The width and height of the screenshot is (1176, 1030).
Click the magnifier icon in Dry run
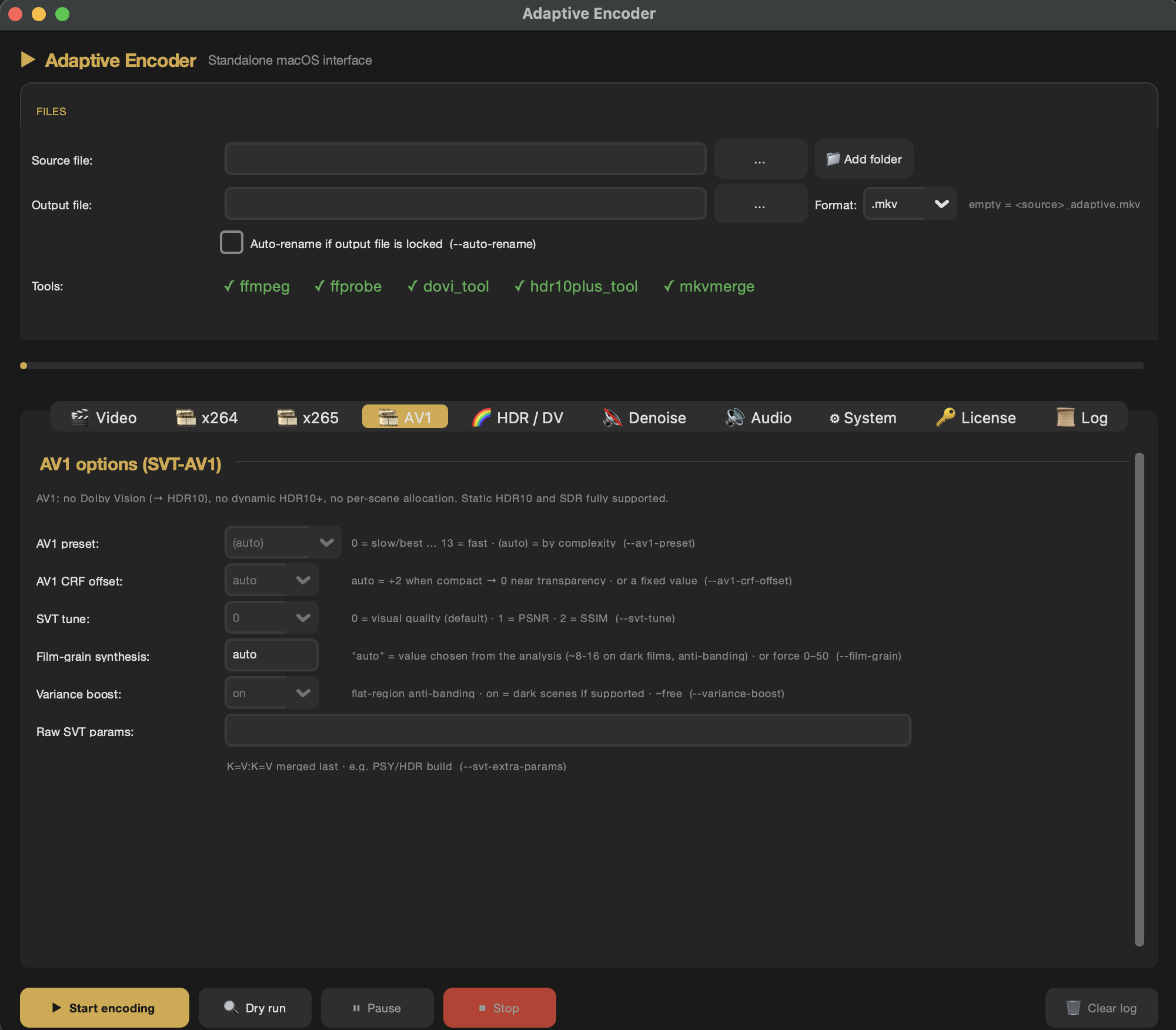tap(231, 1007)
